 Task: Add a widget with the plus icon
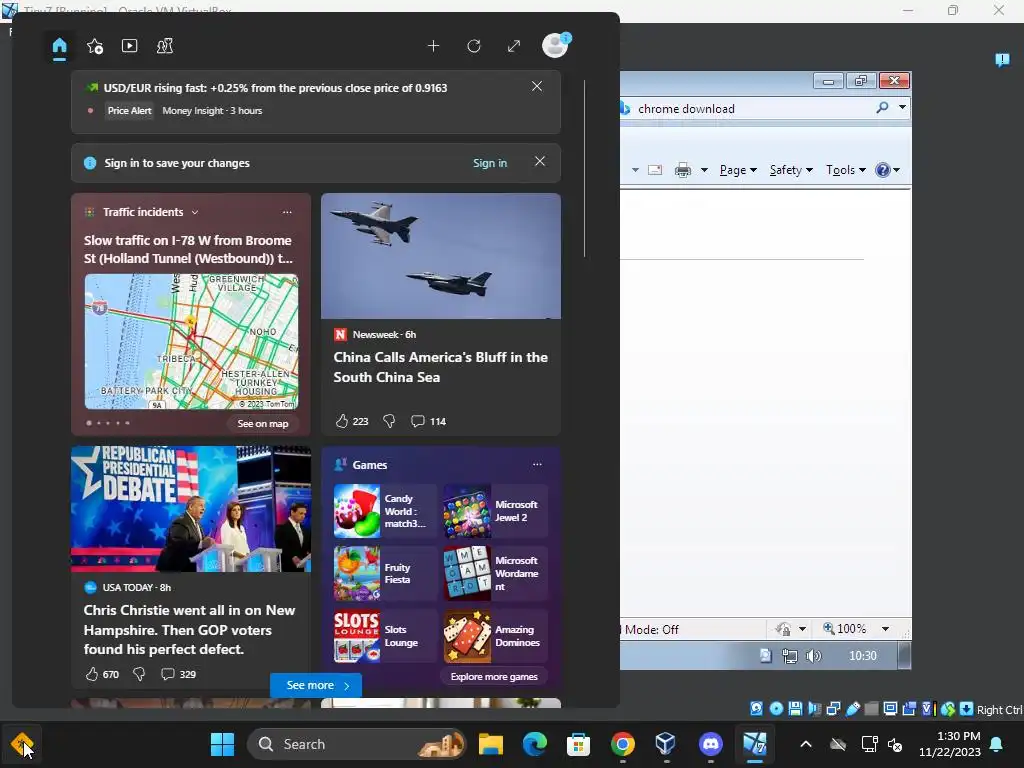point(433,46)
